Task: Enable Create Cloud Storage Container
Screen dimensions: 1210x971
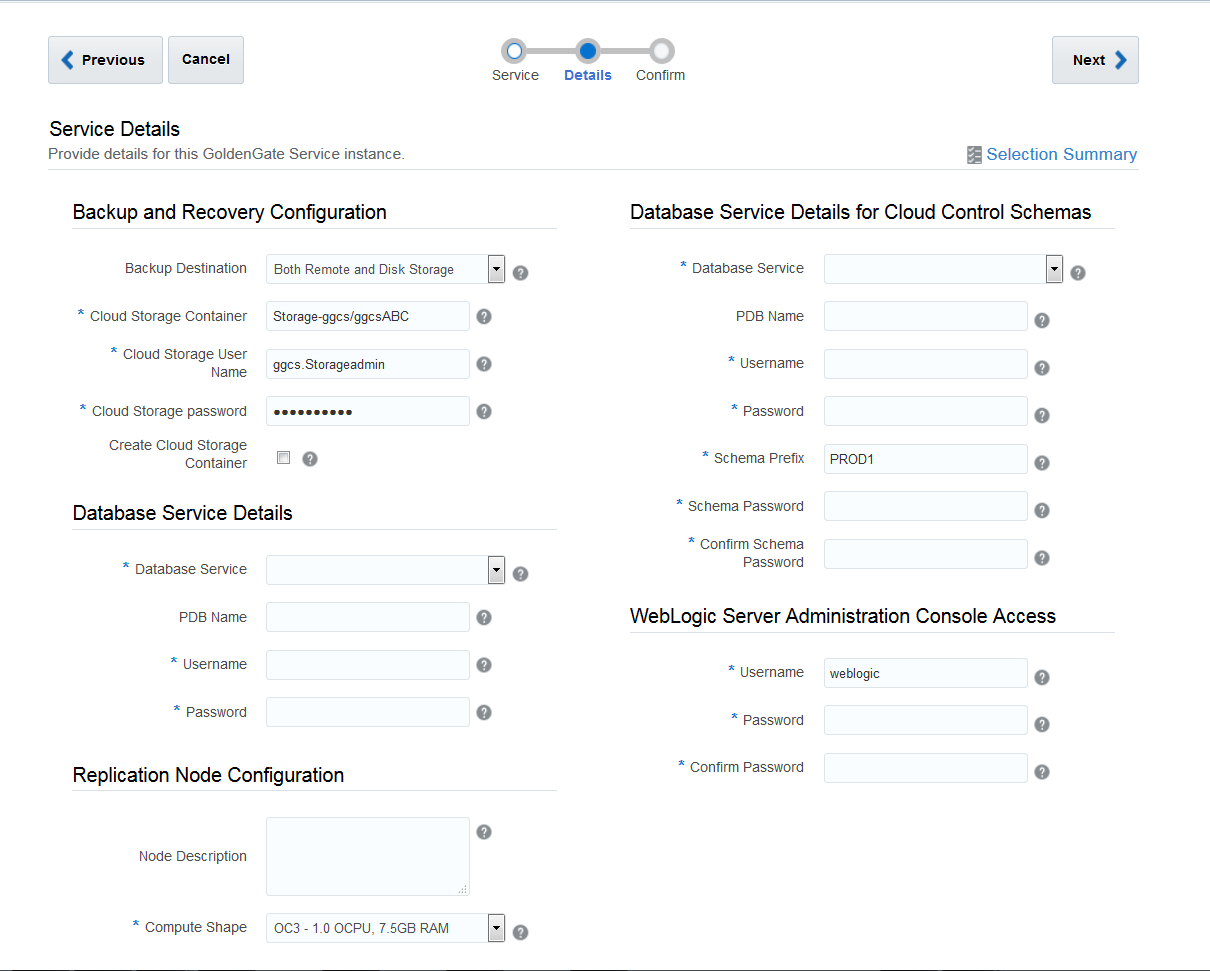Action: [x=283, y=457]
